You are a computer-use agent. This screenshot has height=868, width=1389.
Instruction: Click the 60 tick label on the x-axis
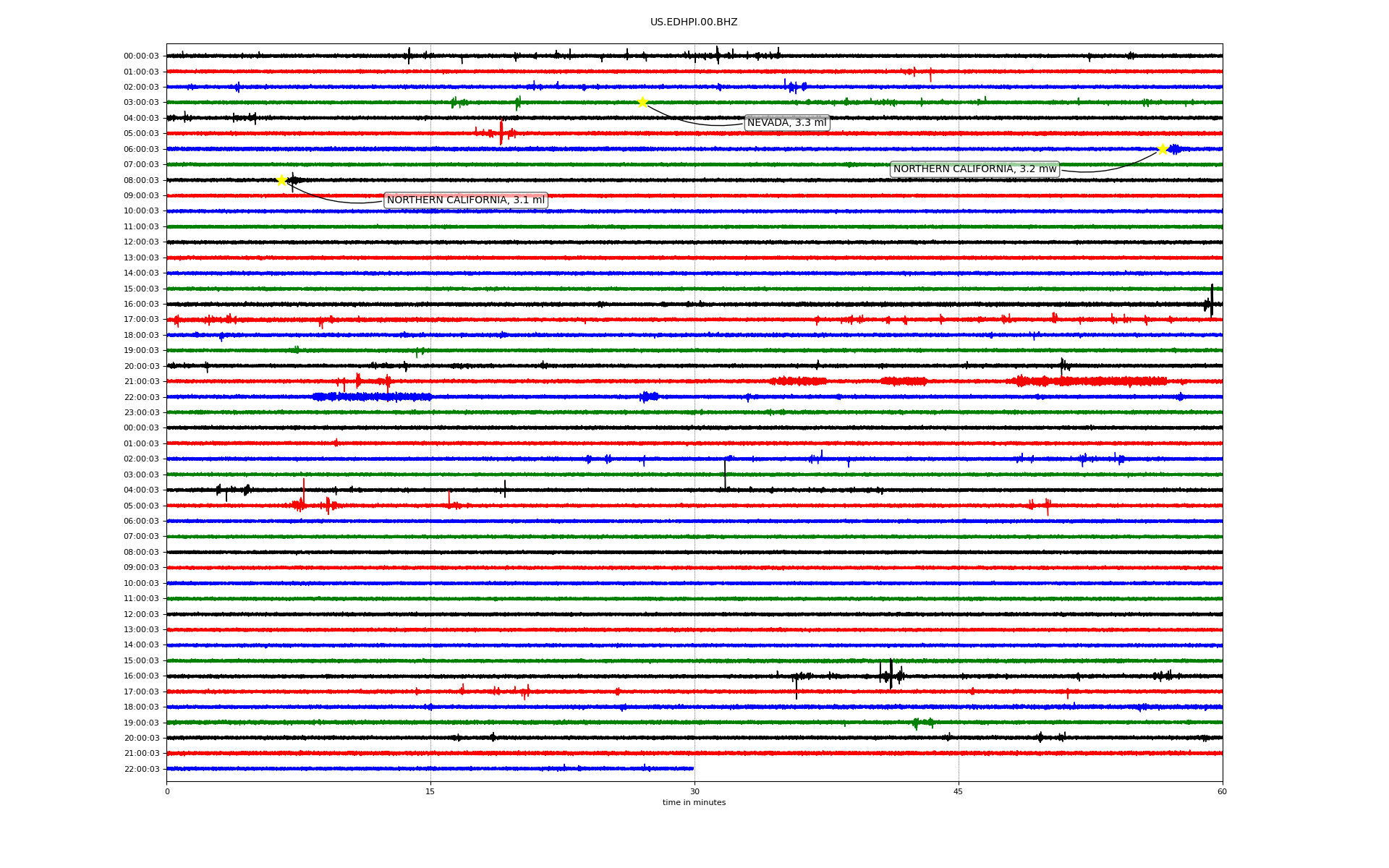(x=1222, y=791)
